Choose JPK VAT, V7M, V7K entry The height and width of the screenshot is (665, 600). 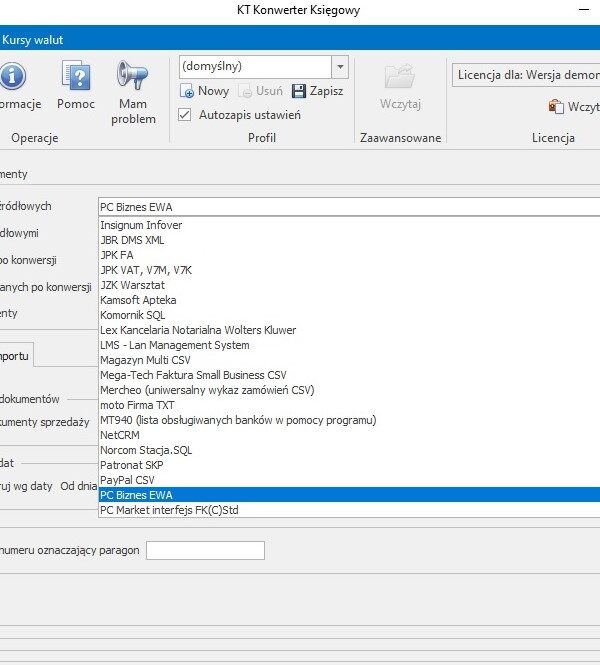coord(350,270)
